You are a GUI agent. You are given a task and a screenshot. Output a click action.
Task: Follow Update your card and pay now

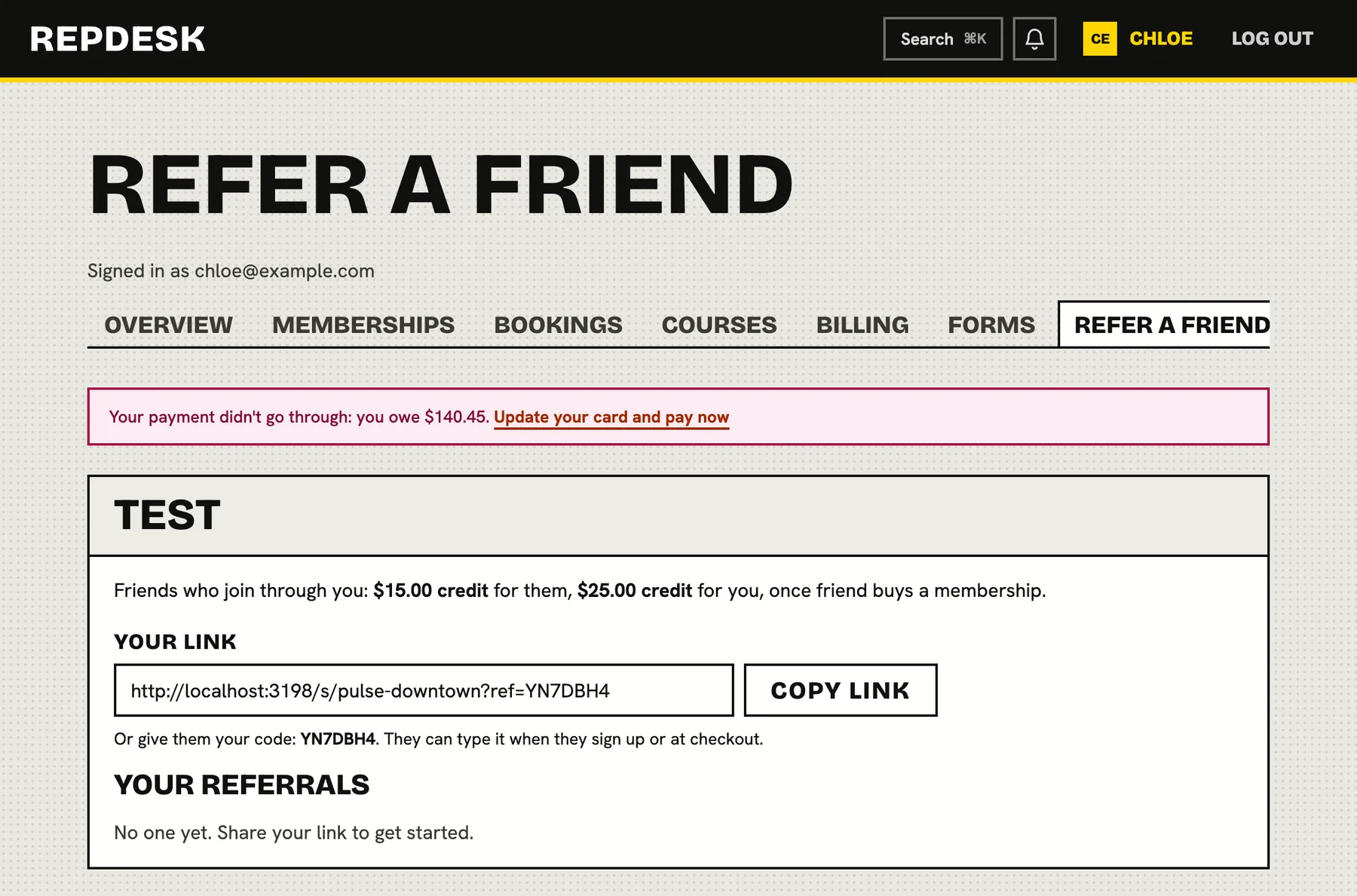pos(611,417)
